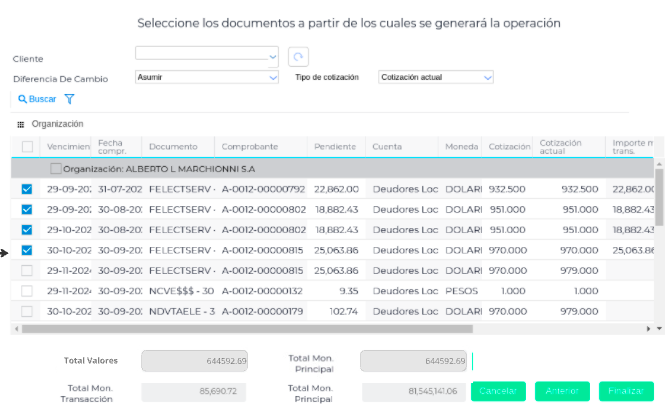This screenshot has width=665, height=410.
Task: Click the Buscar link
Action: click(x=42, y=99)
